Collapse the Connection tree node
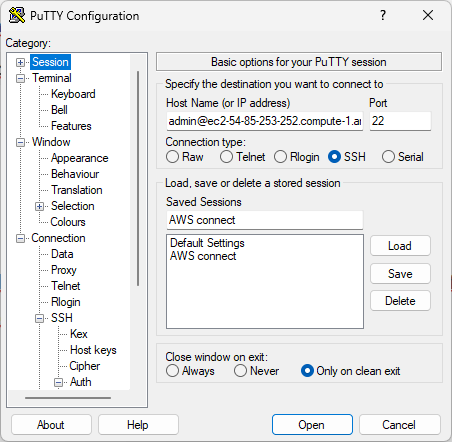This screenshot has height=442, width=452. [x=20, y=238]
